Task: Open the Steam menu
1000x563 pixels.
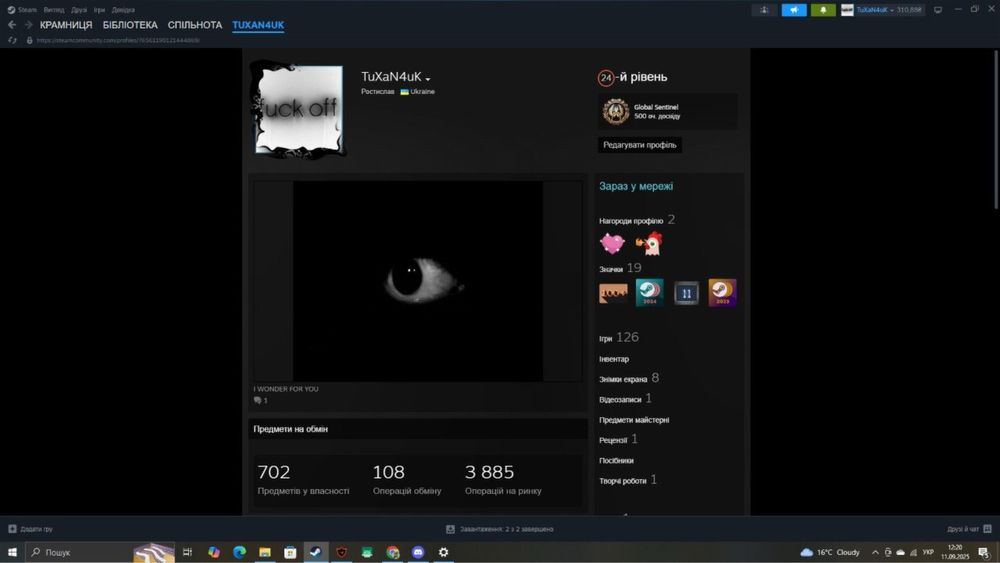Action: [x=22, y=10]
